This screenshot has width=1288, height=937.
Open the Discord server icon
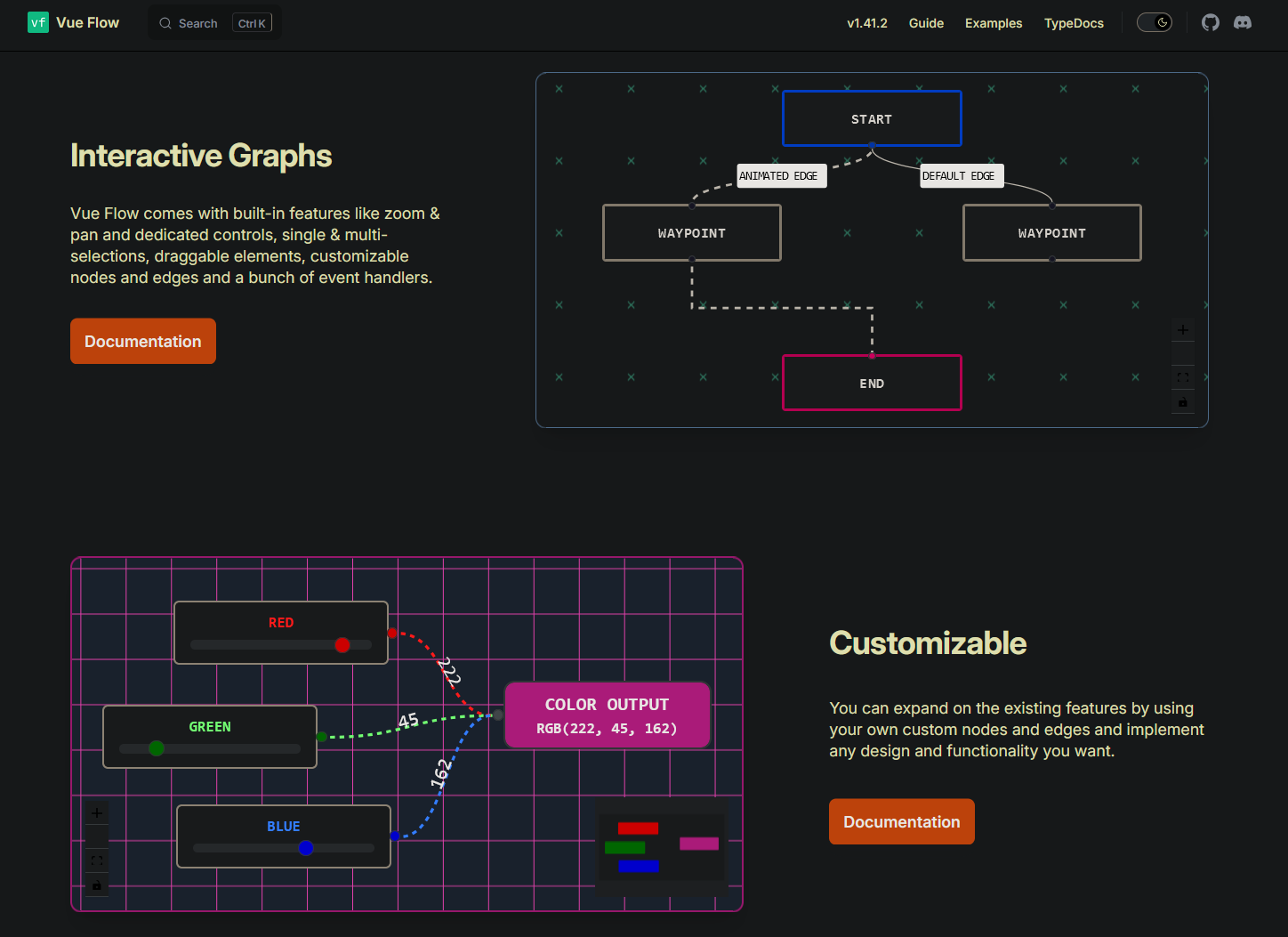point(1243,22)
